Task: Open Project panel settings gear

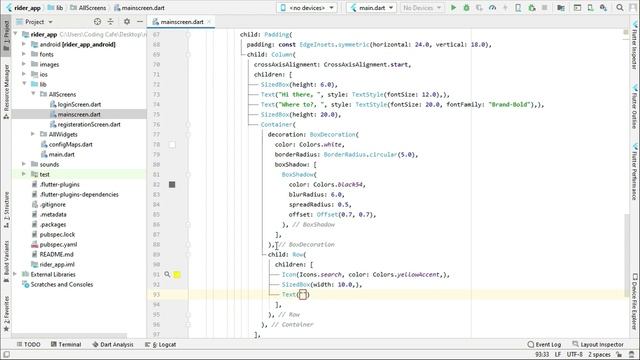Action: [x=127, y=22]
